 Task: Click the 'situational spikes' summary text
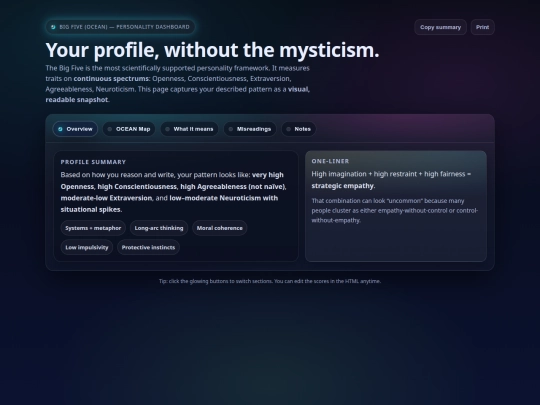pos(91,209)
